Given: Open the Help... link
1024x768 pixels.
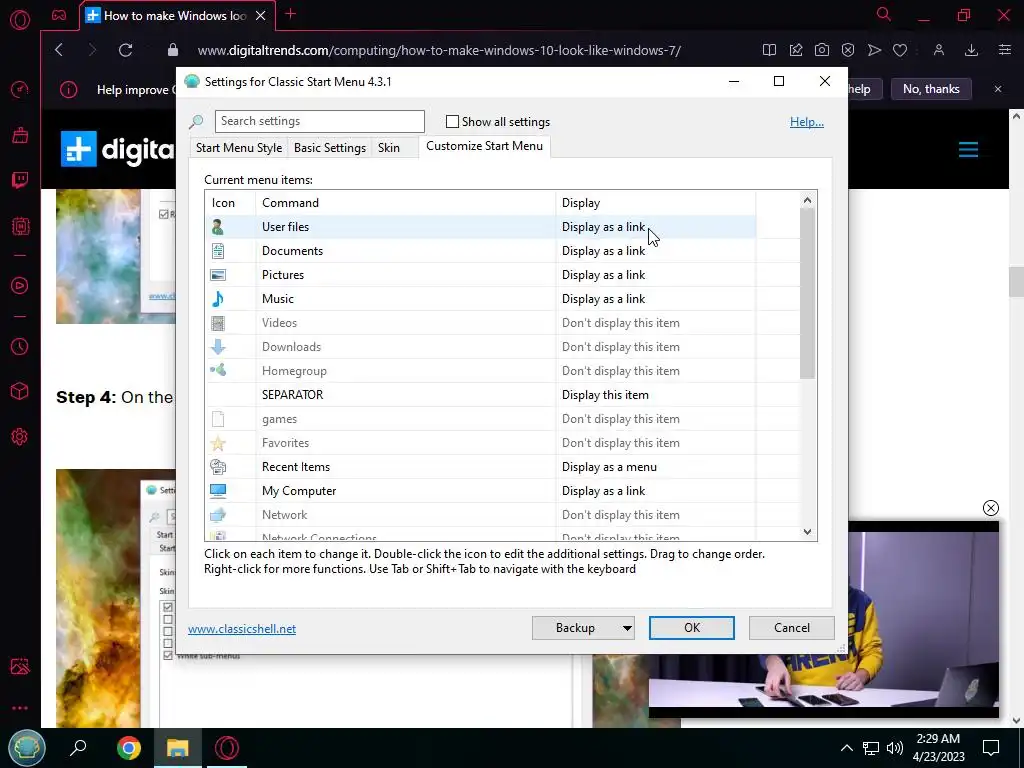Looking at the screenshot, I should click(807, 121).
